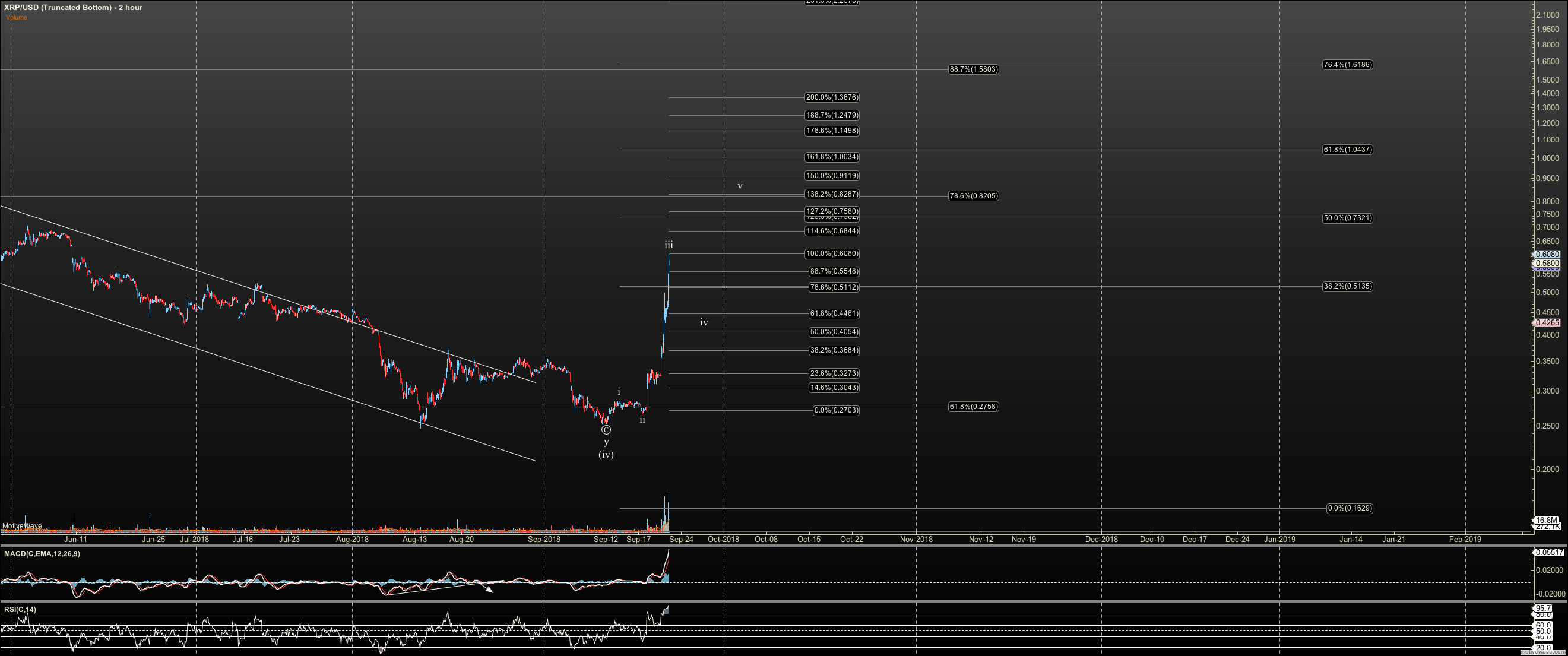Screen dimensions: 1568x656
Task: Click the Nov-2018 date on the time axis
Action: click(x=916, y=539)
